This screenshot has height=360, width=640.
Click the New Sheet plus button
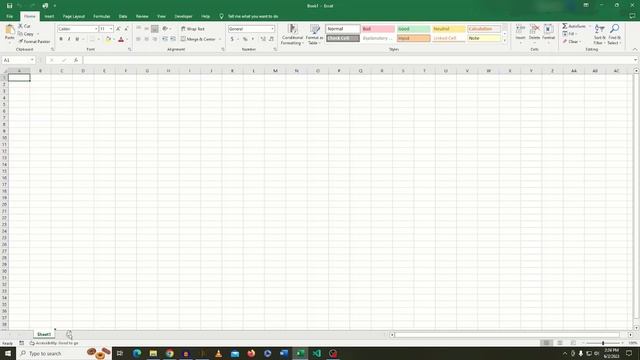[69, 334]
